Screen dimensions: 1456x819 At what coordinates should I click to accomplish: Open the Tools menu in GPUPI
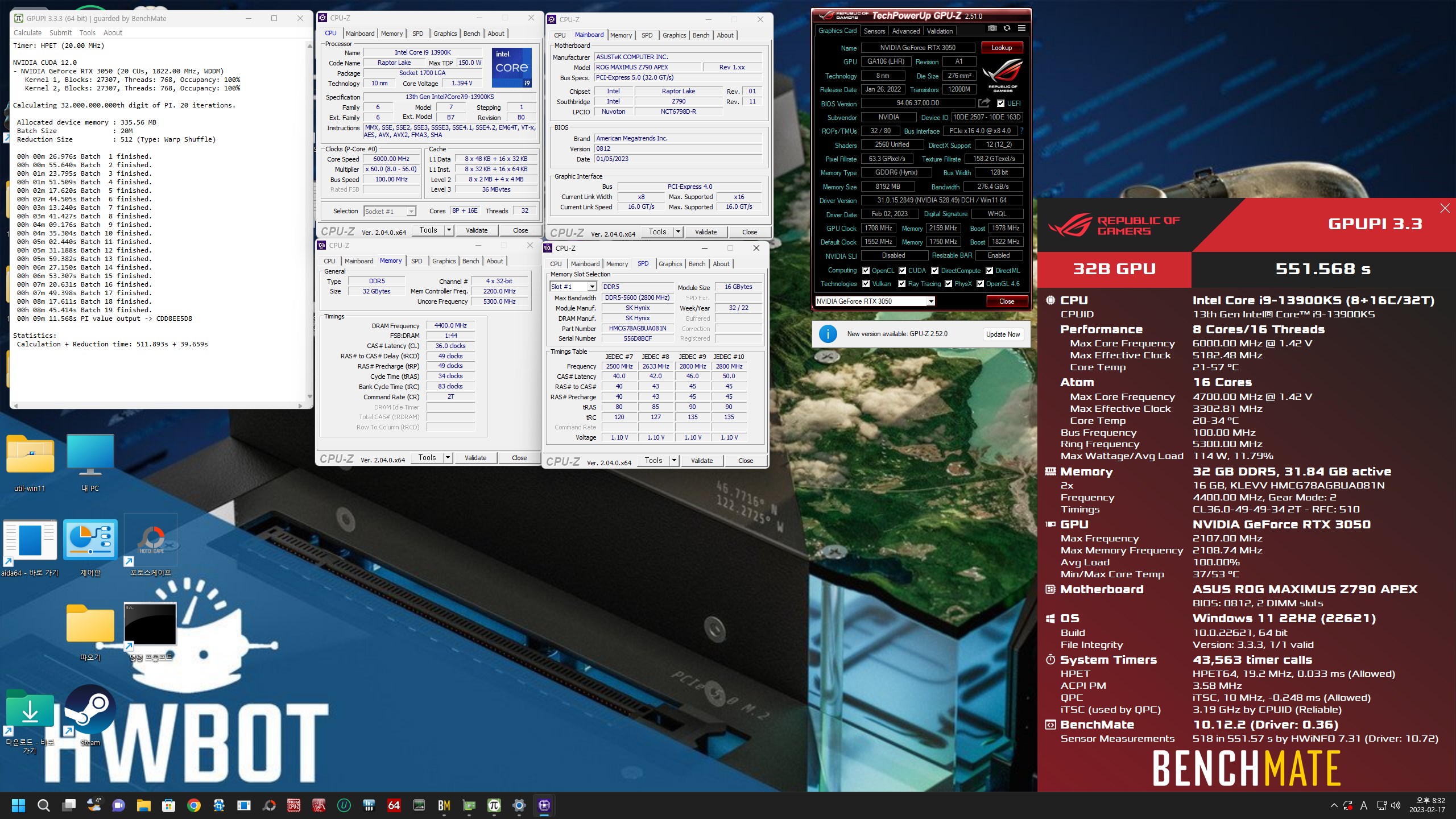click(x=87, y=33)
